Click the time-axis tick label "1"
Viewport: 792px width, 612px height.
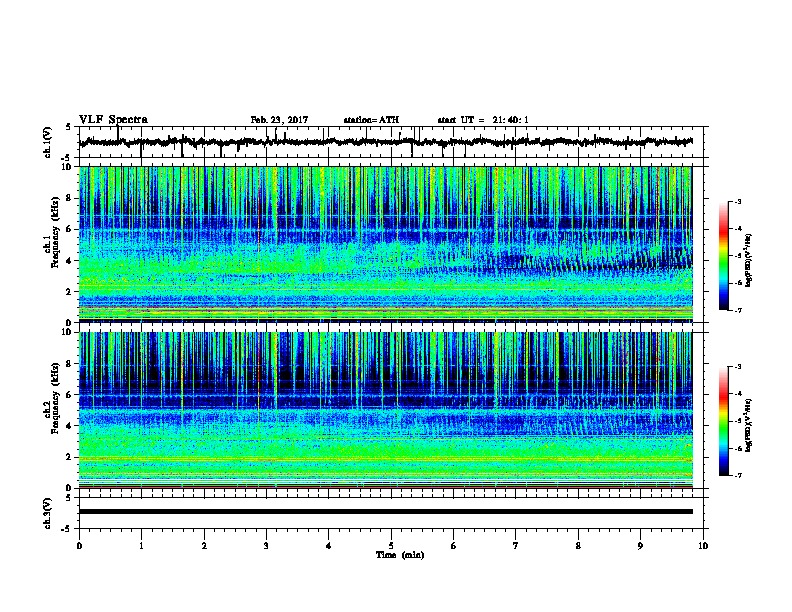pos(141,546)
